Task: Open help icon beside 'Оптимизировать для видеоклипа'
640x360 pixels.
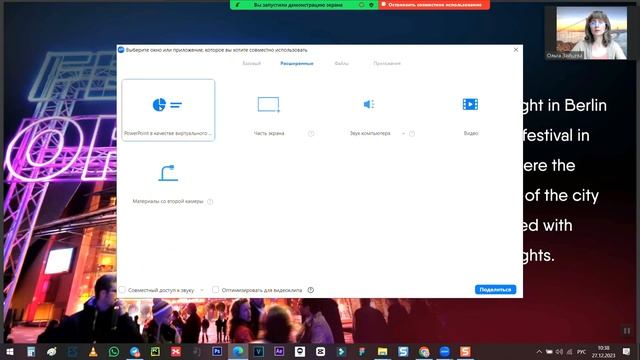Action: 311,290
